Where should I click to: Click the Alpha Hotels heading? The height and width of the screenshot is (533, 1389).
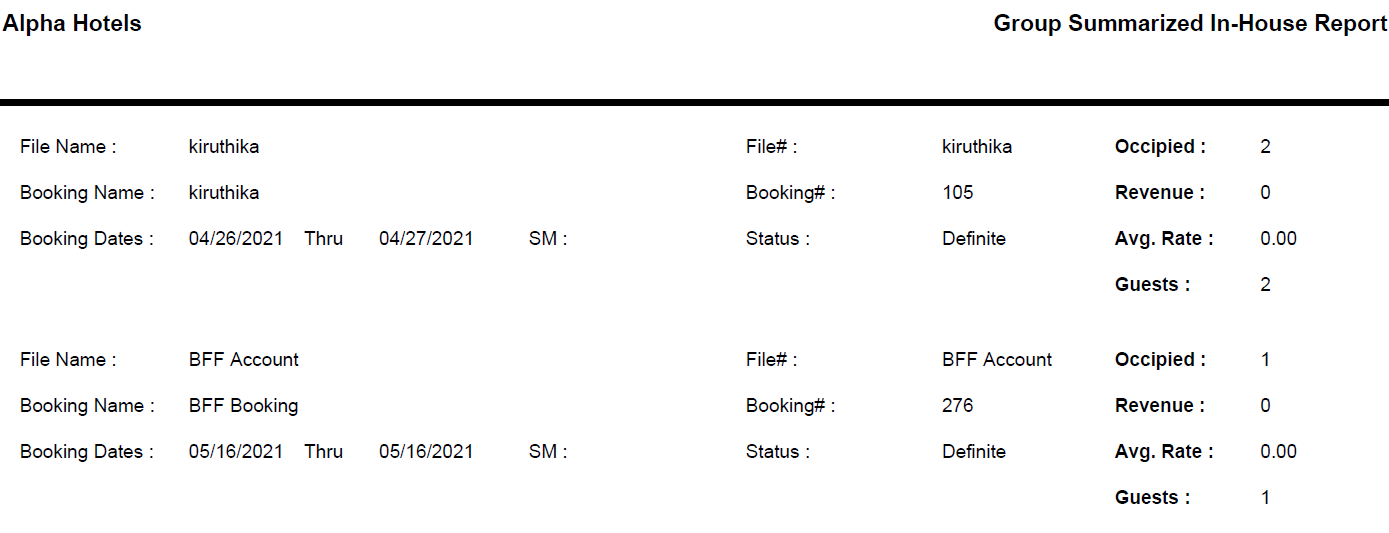(x=72, y=24)
